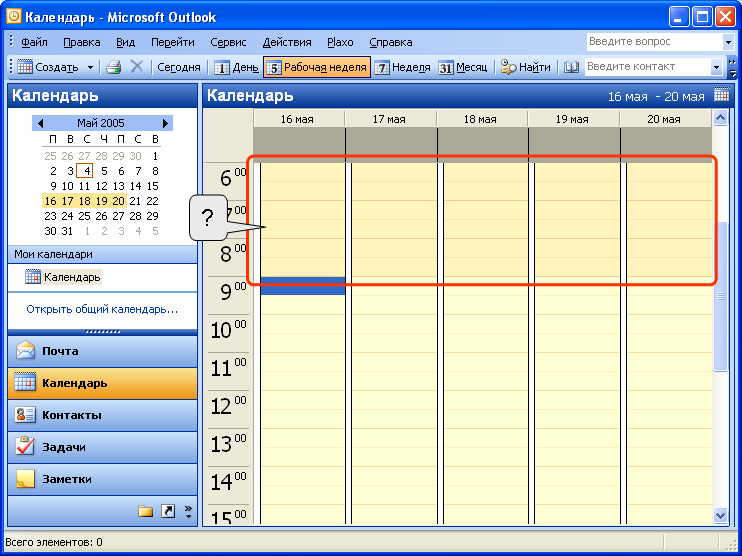Click the 16 мая day header
The image size is (742, 556).
299,119
